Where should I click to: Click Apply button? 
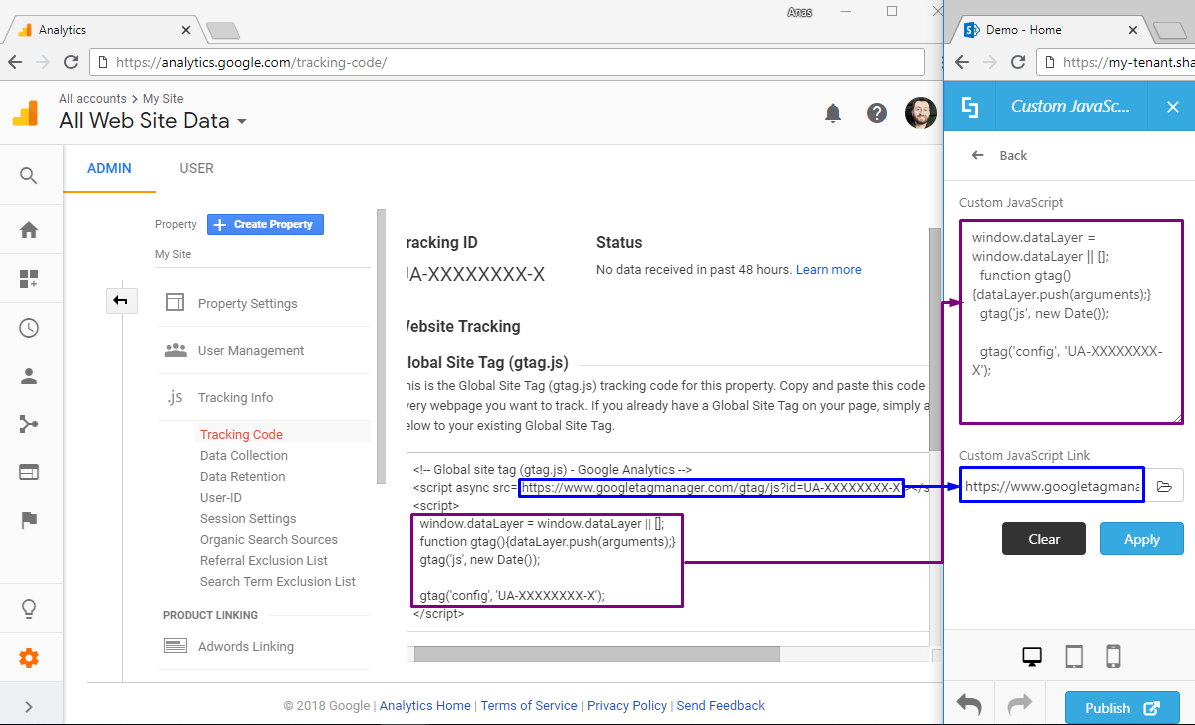pyautogui.click(x=1141, y=539)
